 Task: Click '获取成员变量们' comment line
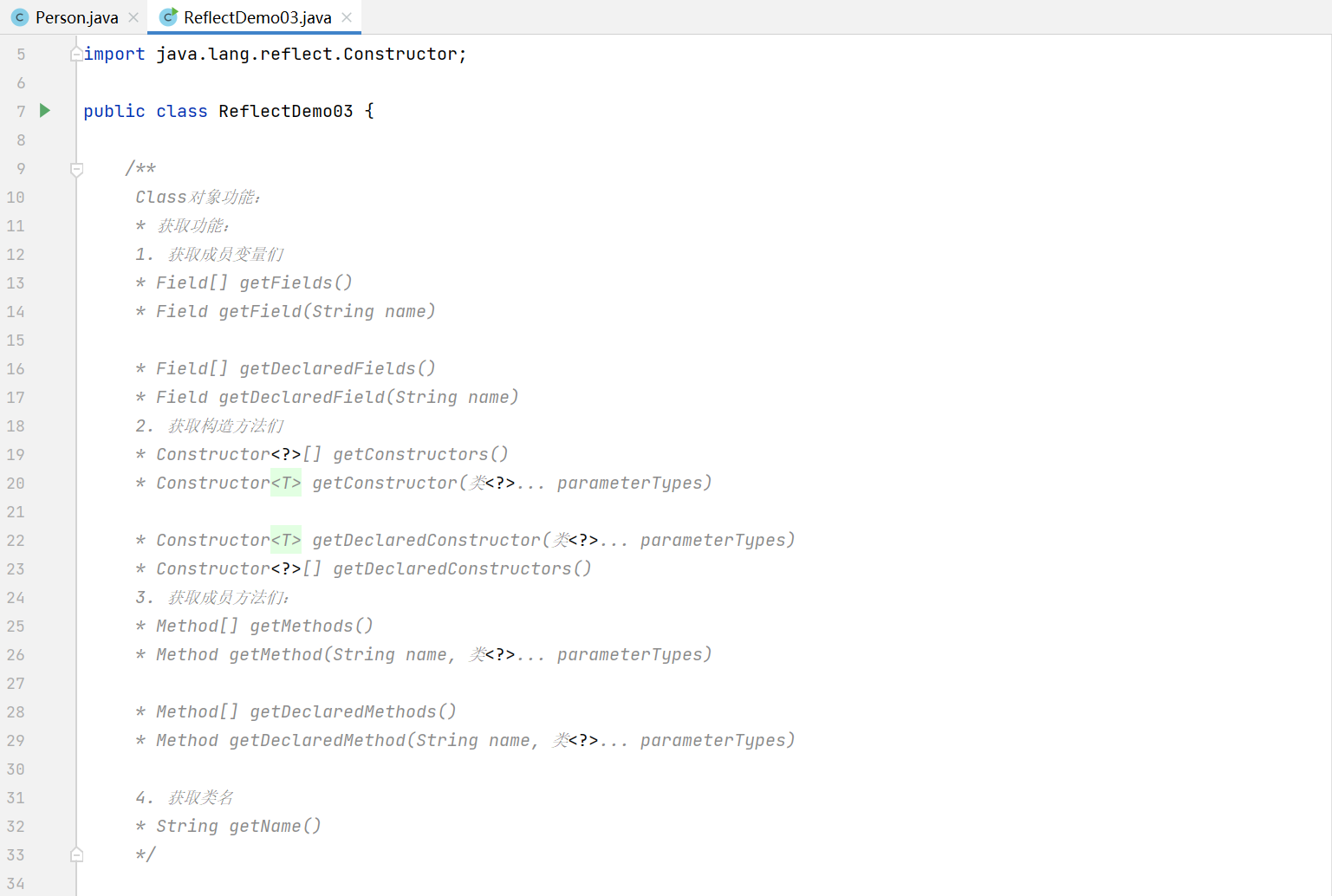tap(225, 254)
